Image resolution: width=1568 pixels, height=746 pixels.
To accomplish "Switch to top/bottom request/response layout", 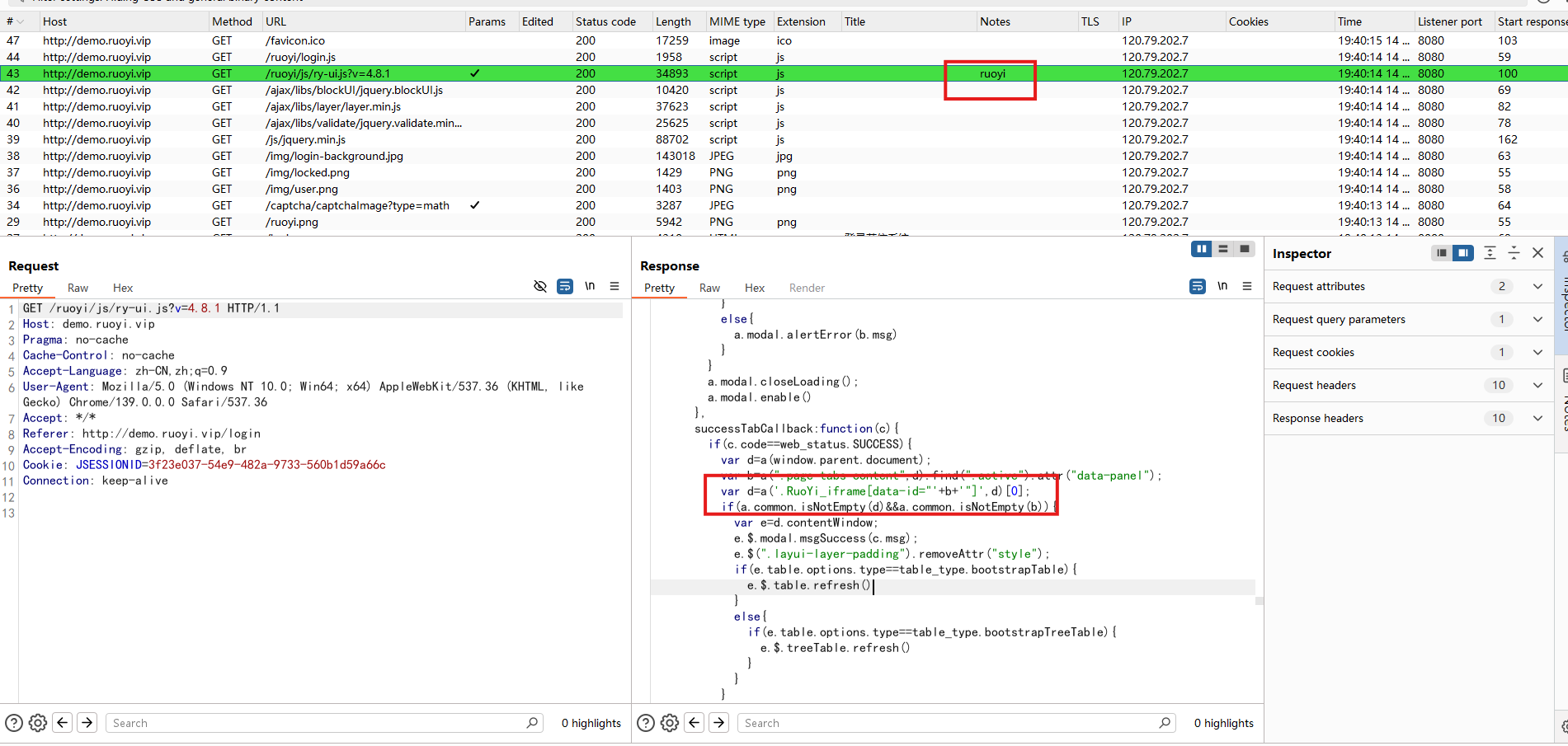I will point(1223,249).
